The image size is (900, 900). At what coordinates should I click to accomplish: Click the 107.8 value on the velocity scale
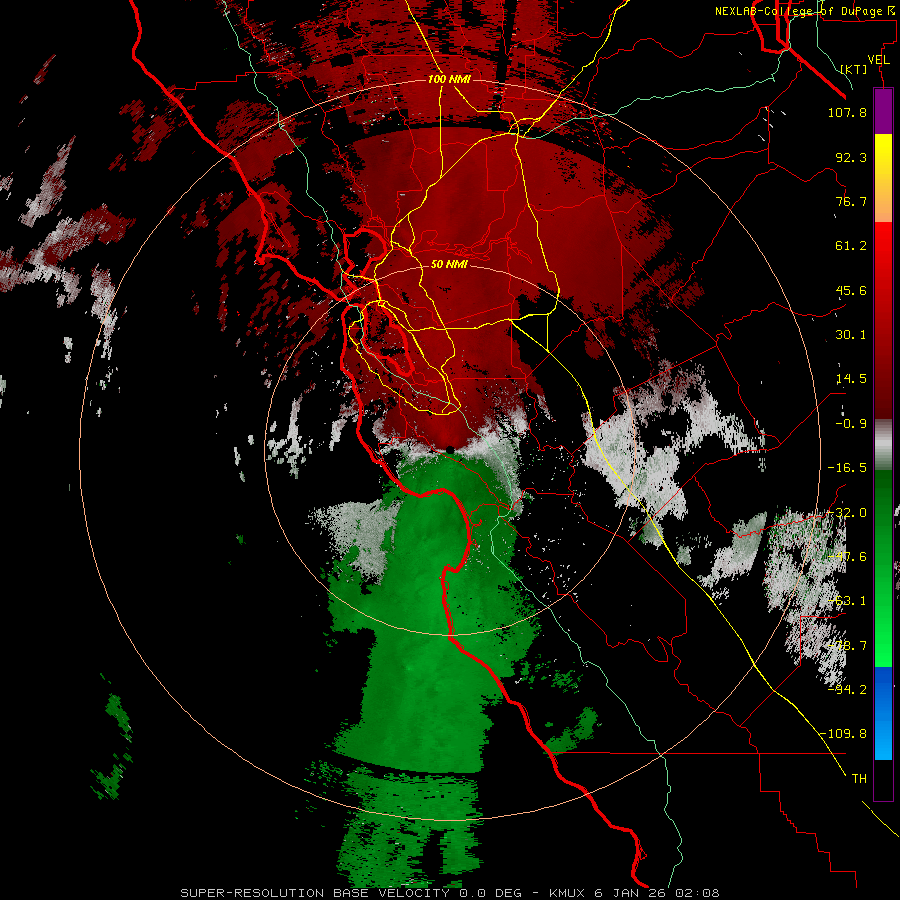point(847,112)
